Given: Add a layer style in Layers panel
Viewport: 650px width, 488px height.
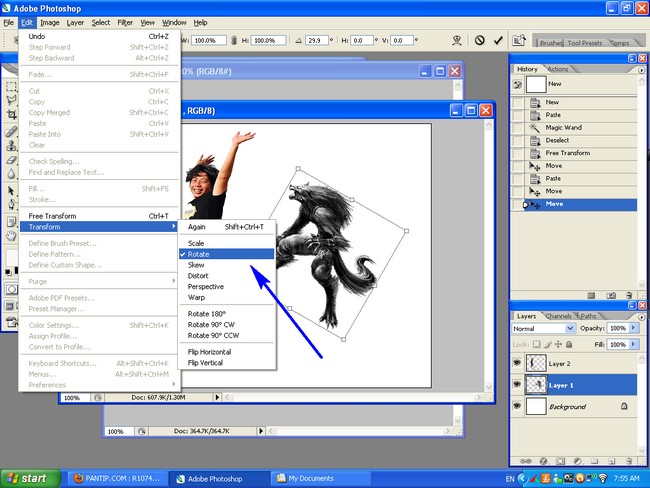Looking at the screenshot, I should click(x=543, y=461).
